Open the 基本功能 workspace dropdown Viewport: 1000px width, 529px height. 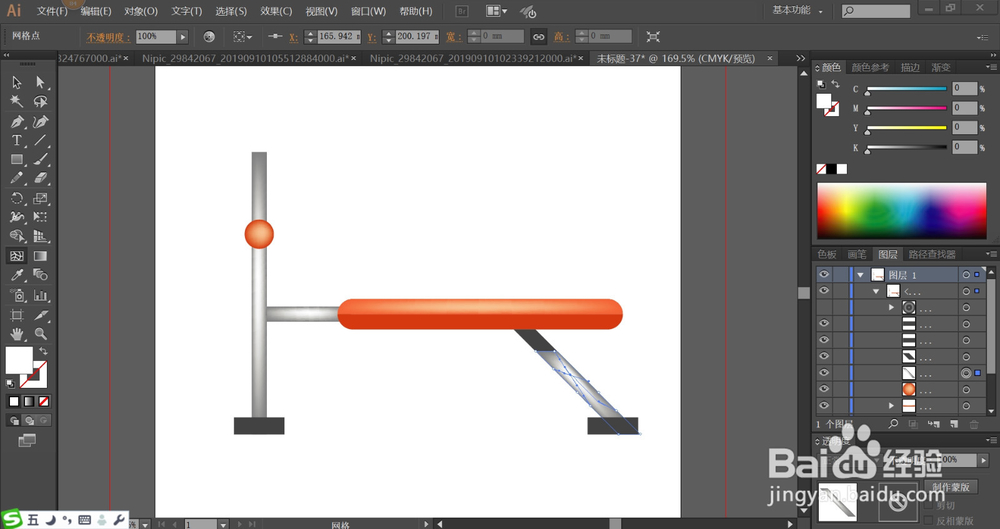[798, 11]
